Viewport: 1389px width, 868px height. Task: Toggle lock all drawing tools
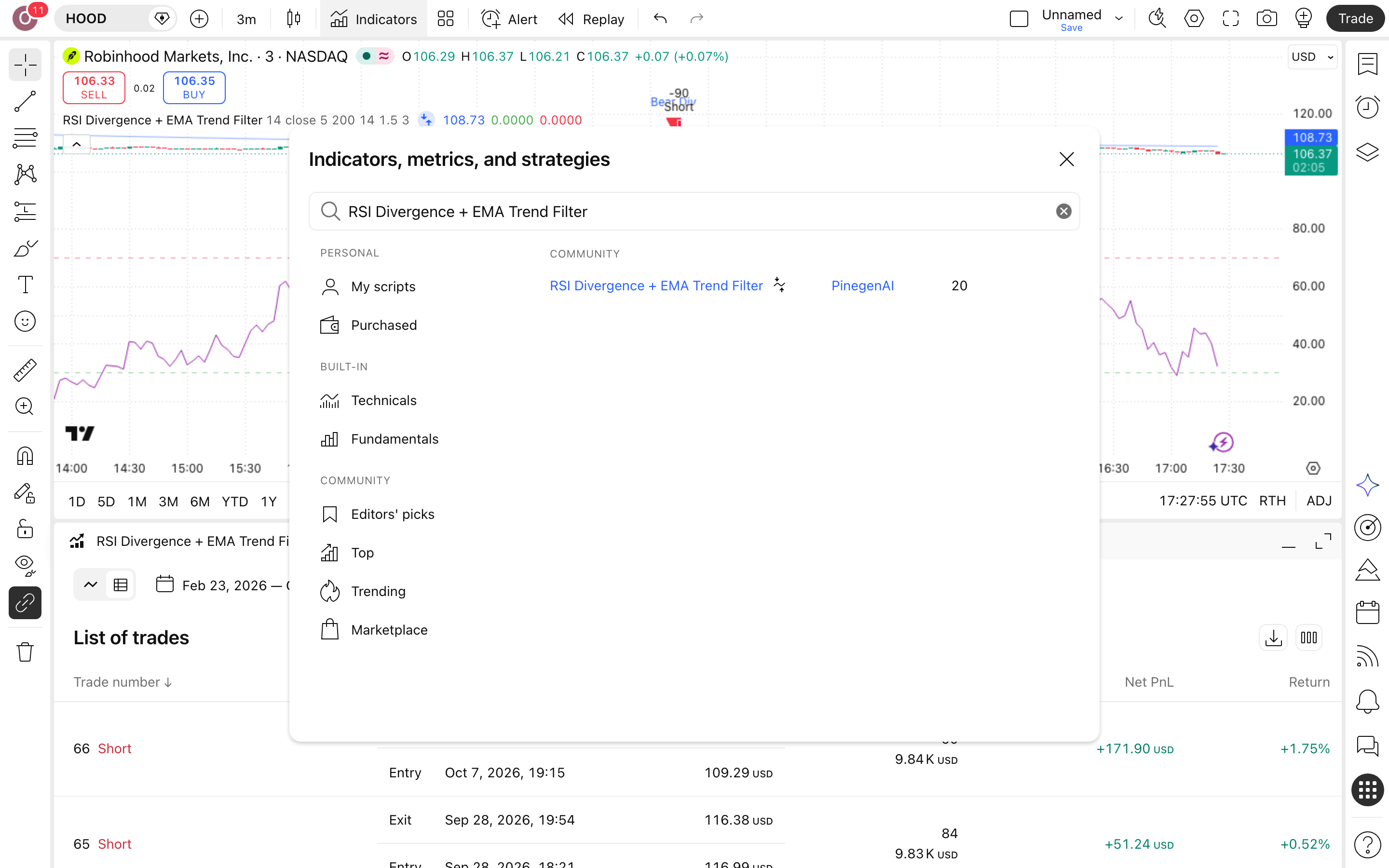(25, 529)
